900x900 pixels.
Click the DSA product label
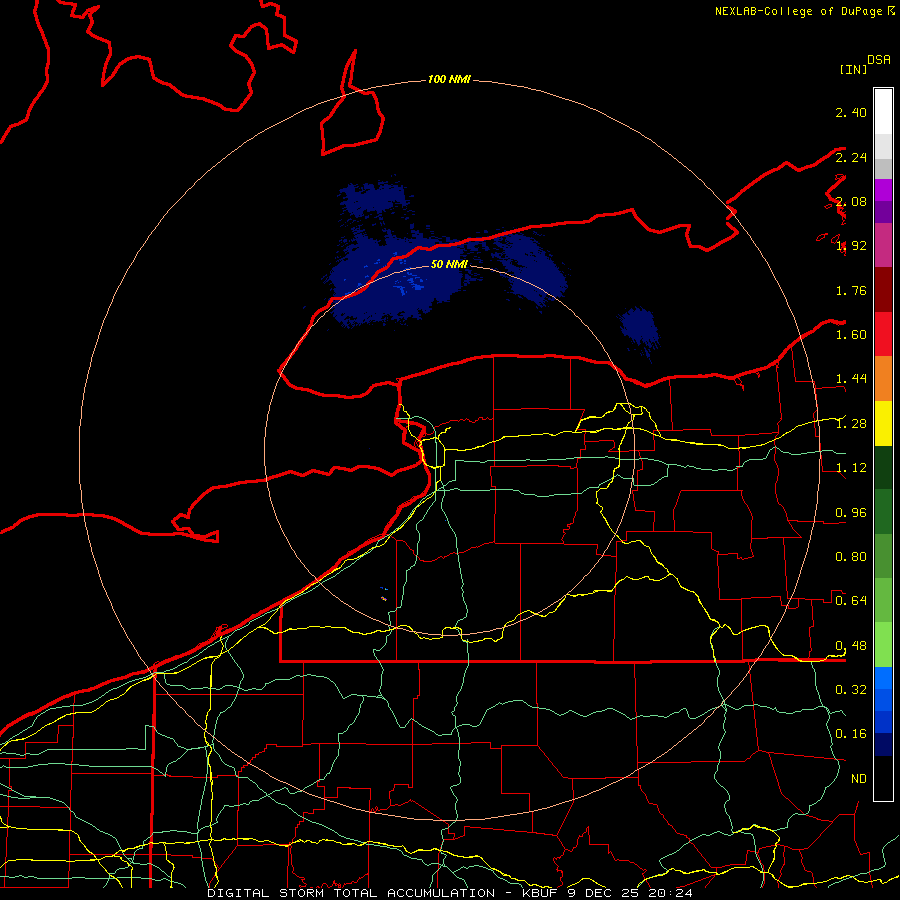pyautogui.click(x=878, y=60)
